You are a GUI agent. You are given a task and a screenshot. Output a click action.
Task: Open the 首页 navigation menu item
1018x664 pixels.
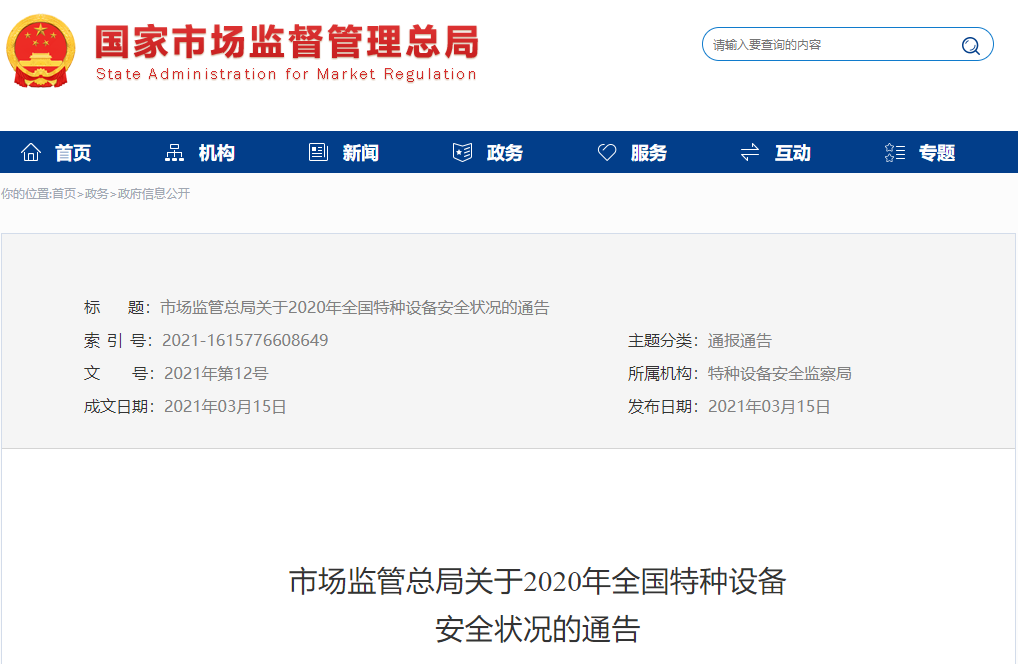click(x=73, y=153)
